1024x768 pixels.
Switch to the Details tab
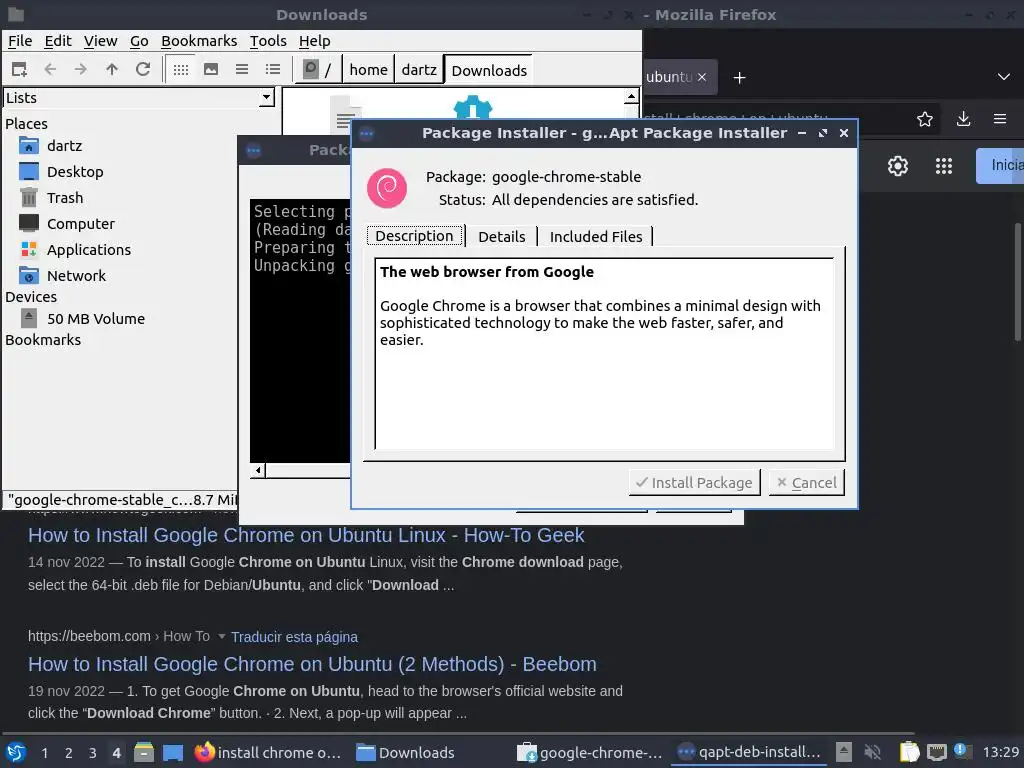coord(502,236)
